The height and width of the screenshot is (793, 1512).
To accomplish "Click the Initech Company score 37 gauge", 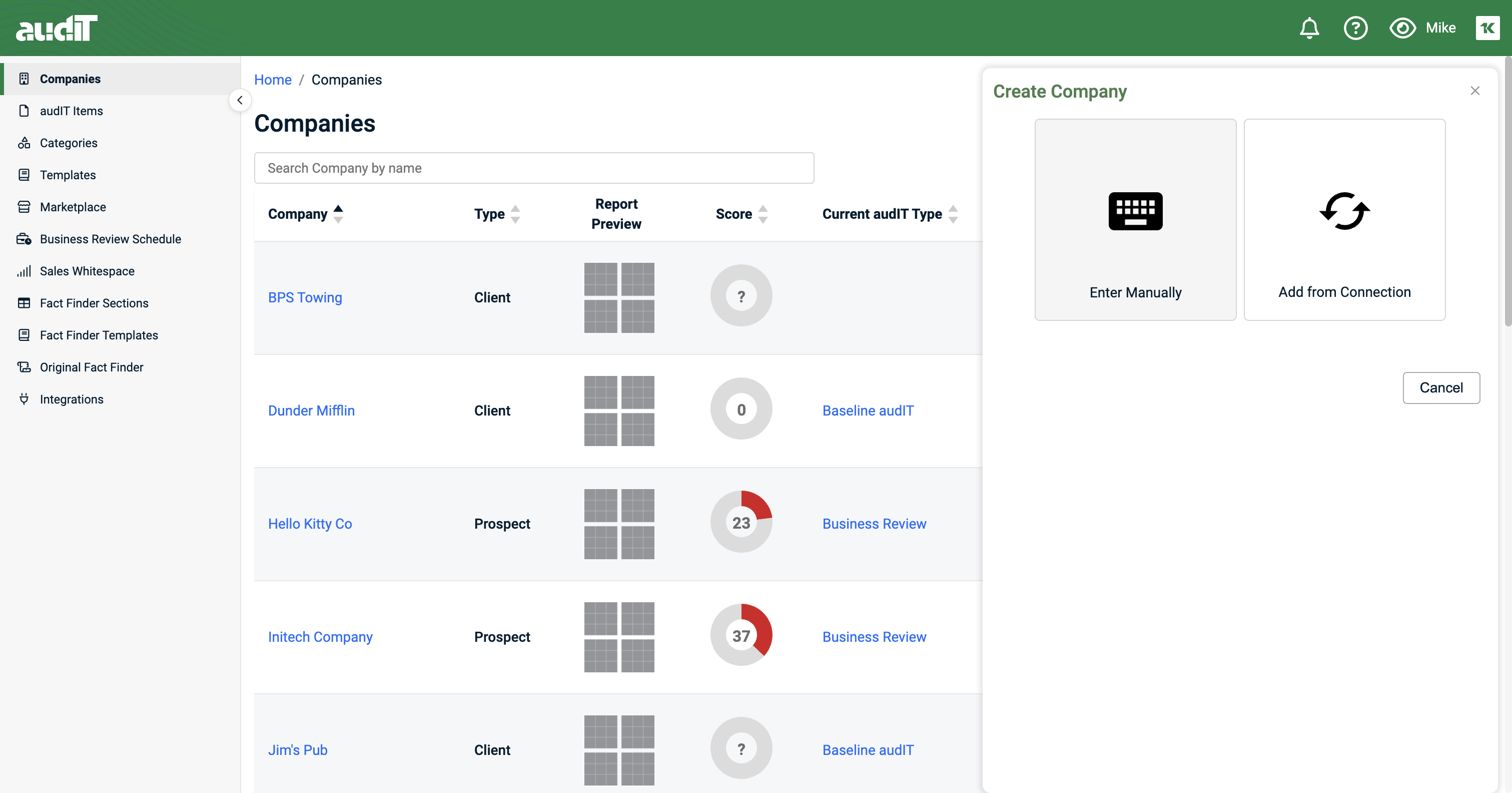I will click(x=740, y=635).
